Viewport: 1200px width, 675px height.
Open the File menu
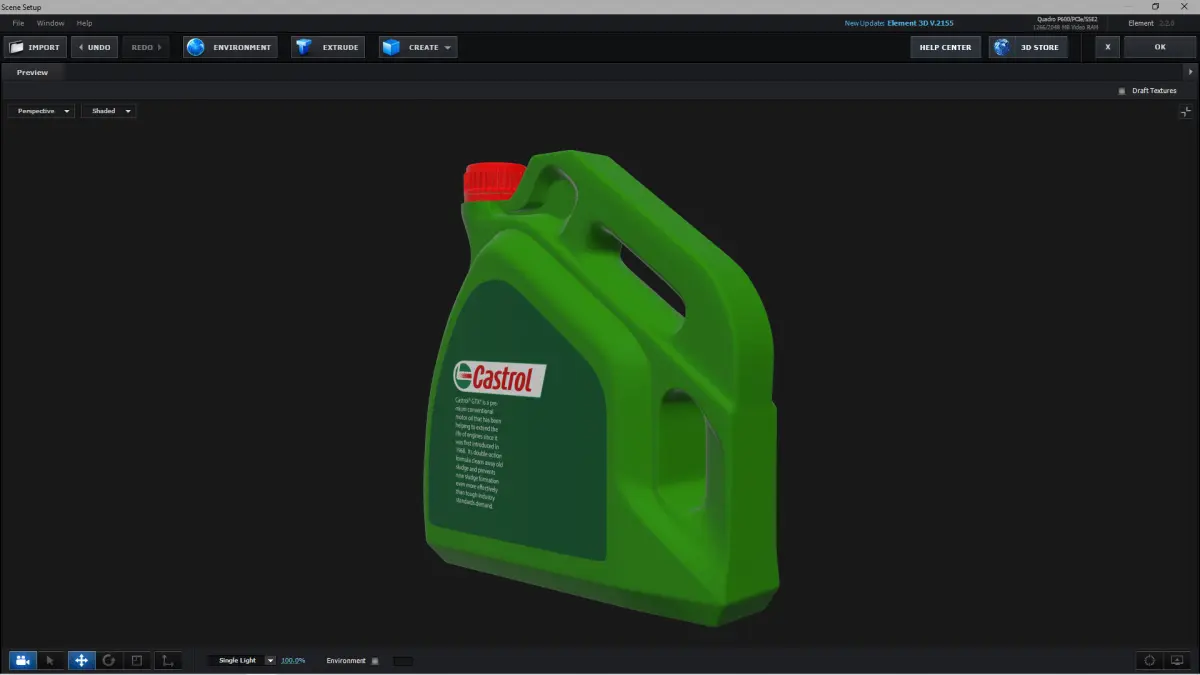click(x=18, y=23)
